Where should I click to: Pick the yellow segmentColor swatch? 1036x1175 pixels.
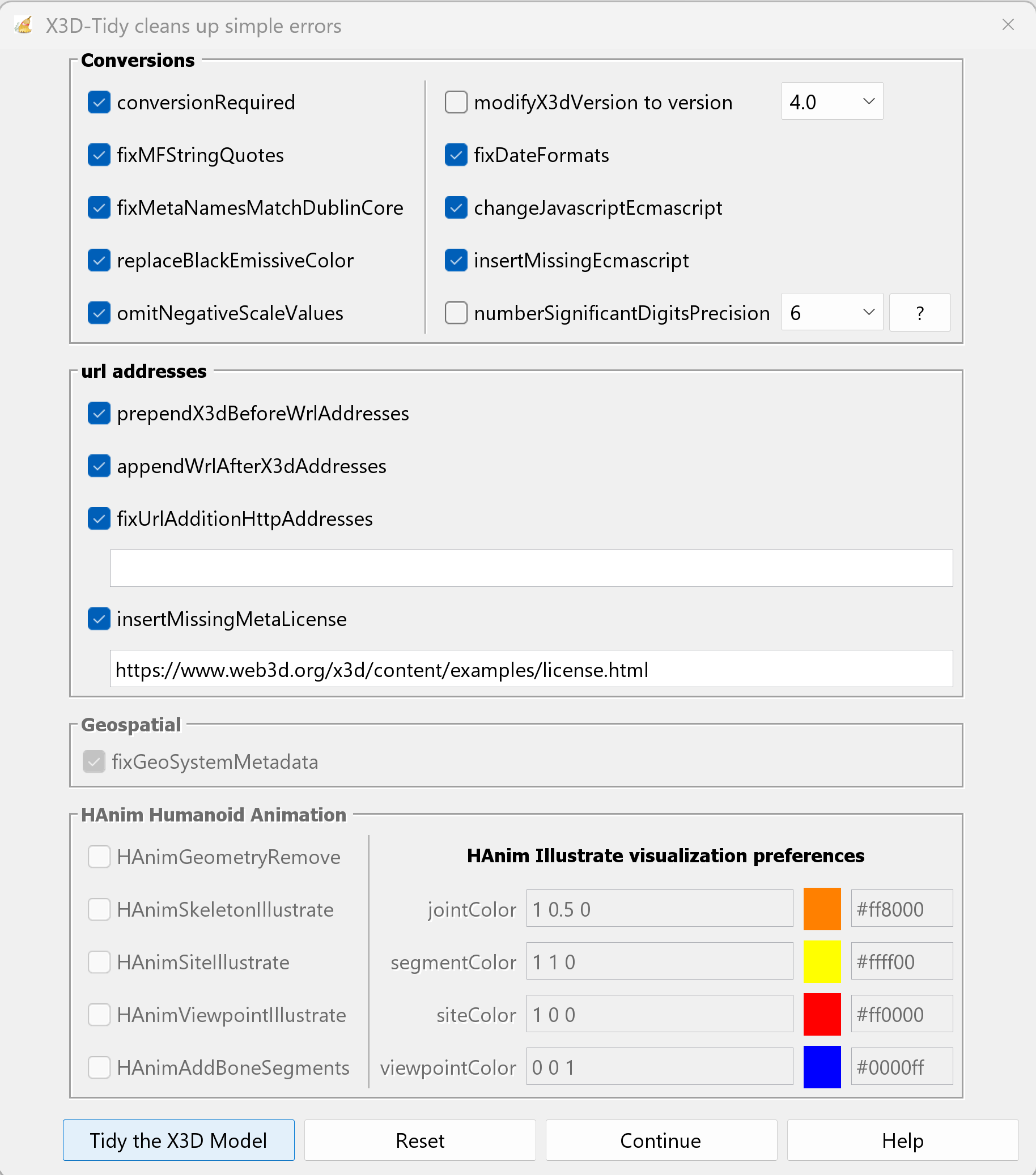tap(822, 962)
